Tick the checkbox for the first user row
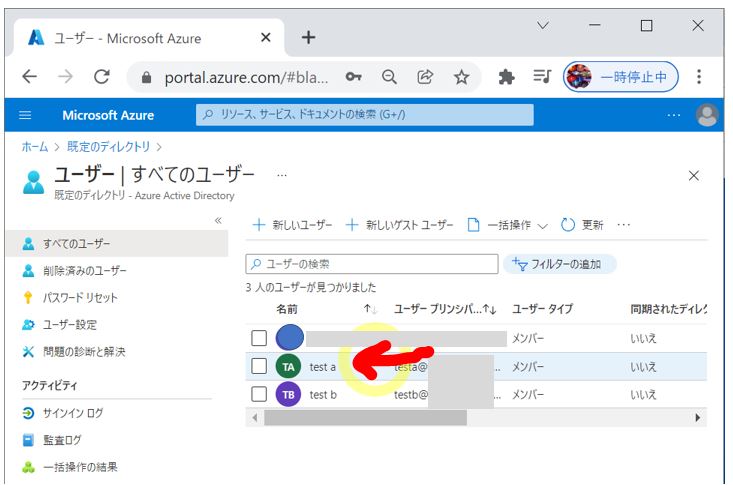733x485 pixels. (259, 338)
